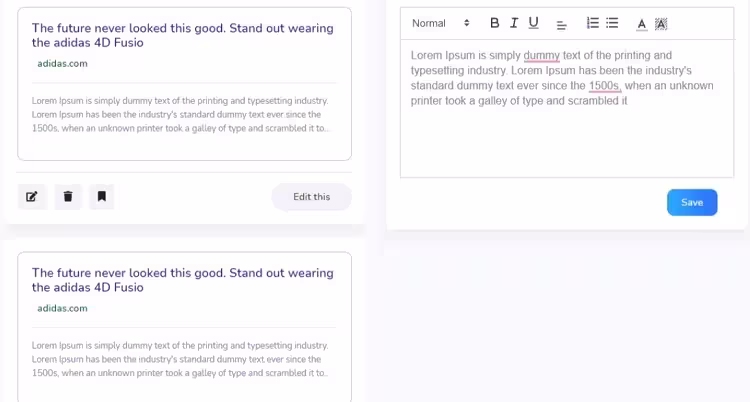This screenshot has width=750, height=402.
Task: Click the "Edit this" button
Action: (311, 197)
